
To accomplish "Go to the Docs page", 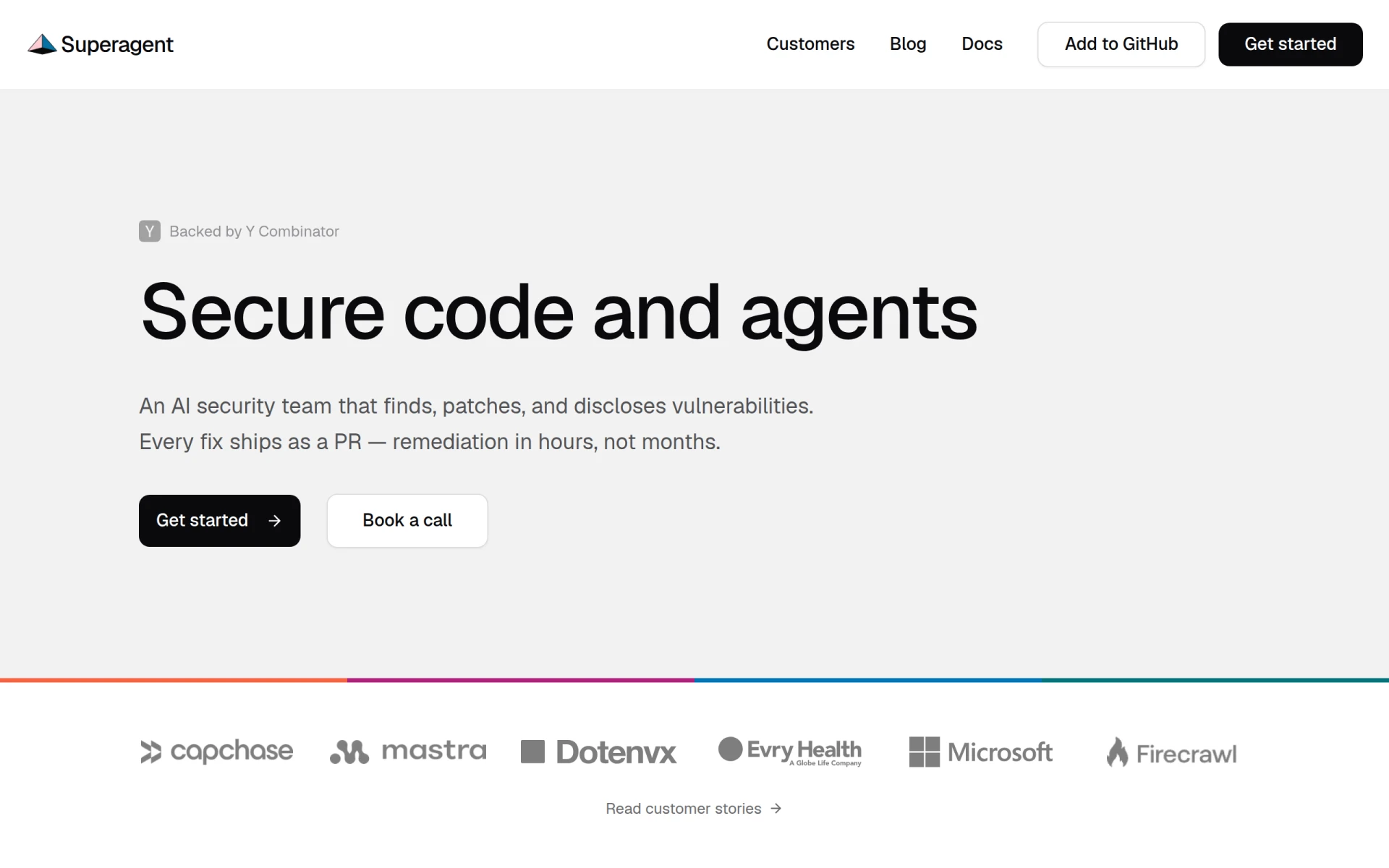I will (x=982, y=44).
